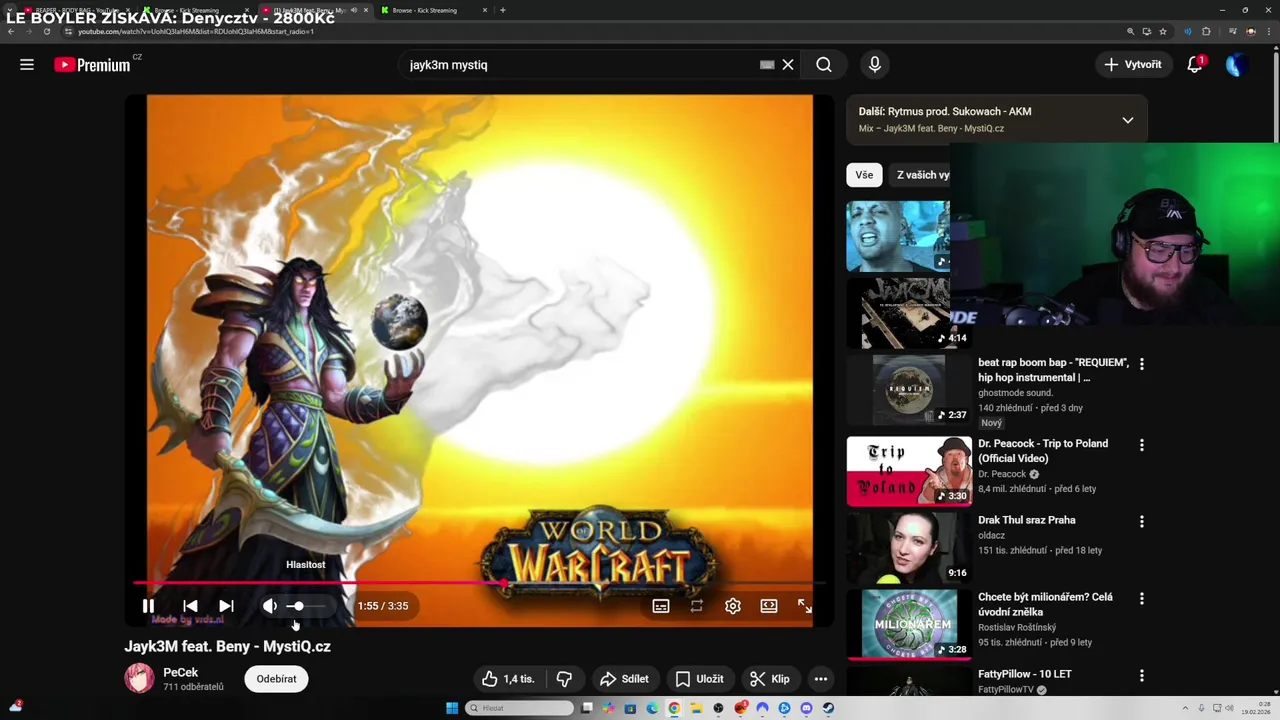Image resolution: width=1280 pixels, height=720 pixels.
Task: Adjust the player volume slider
Action: 307,606
